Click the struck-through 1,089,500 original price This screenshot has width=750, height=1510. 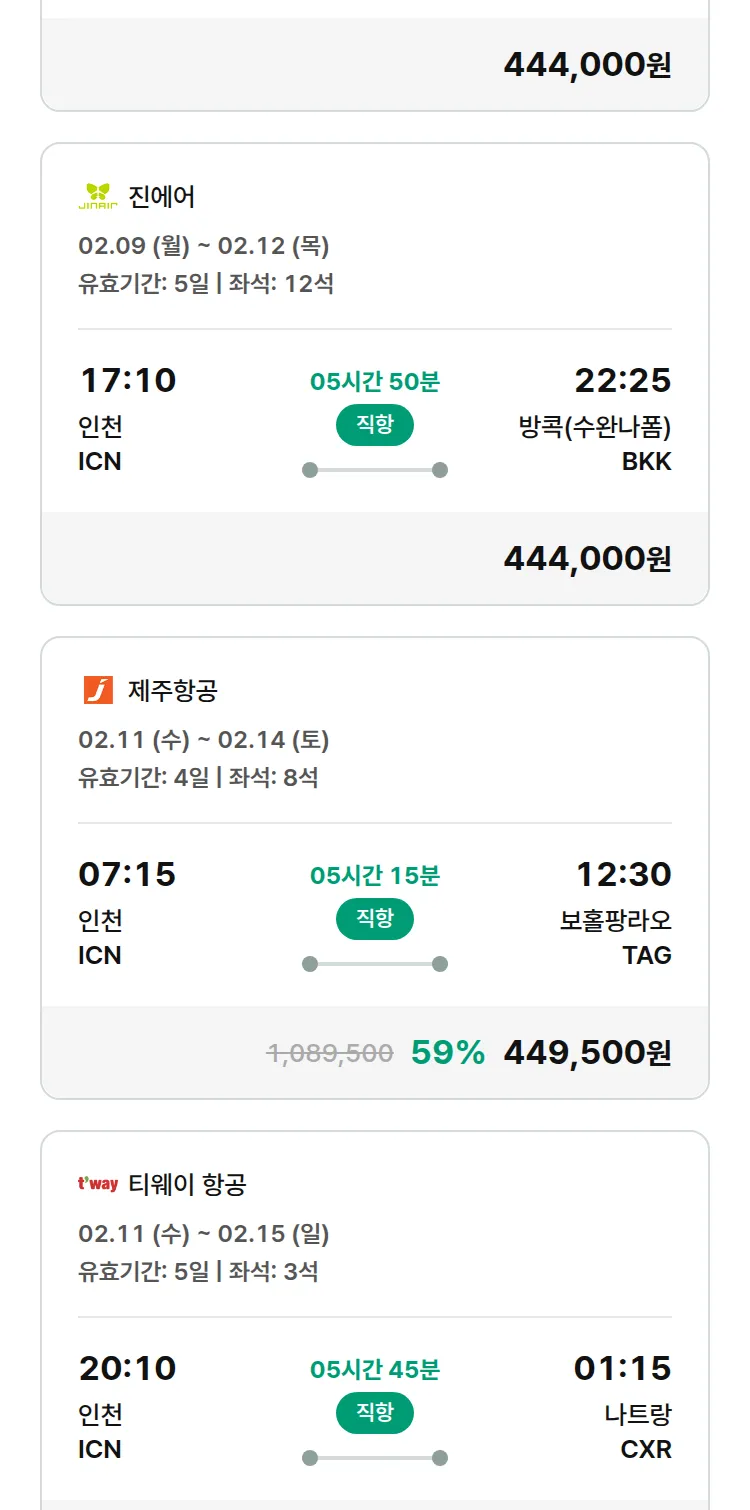pyautogui.click(x=330, y=1053)
